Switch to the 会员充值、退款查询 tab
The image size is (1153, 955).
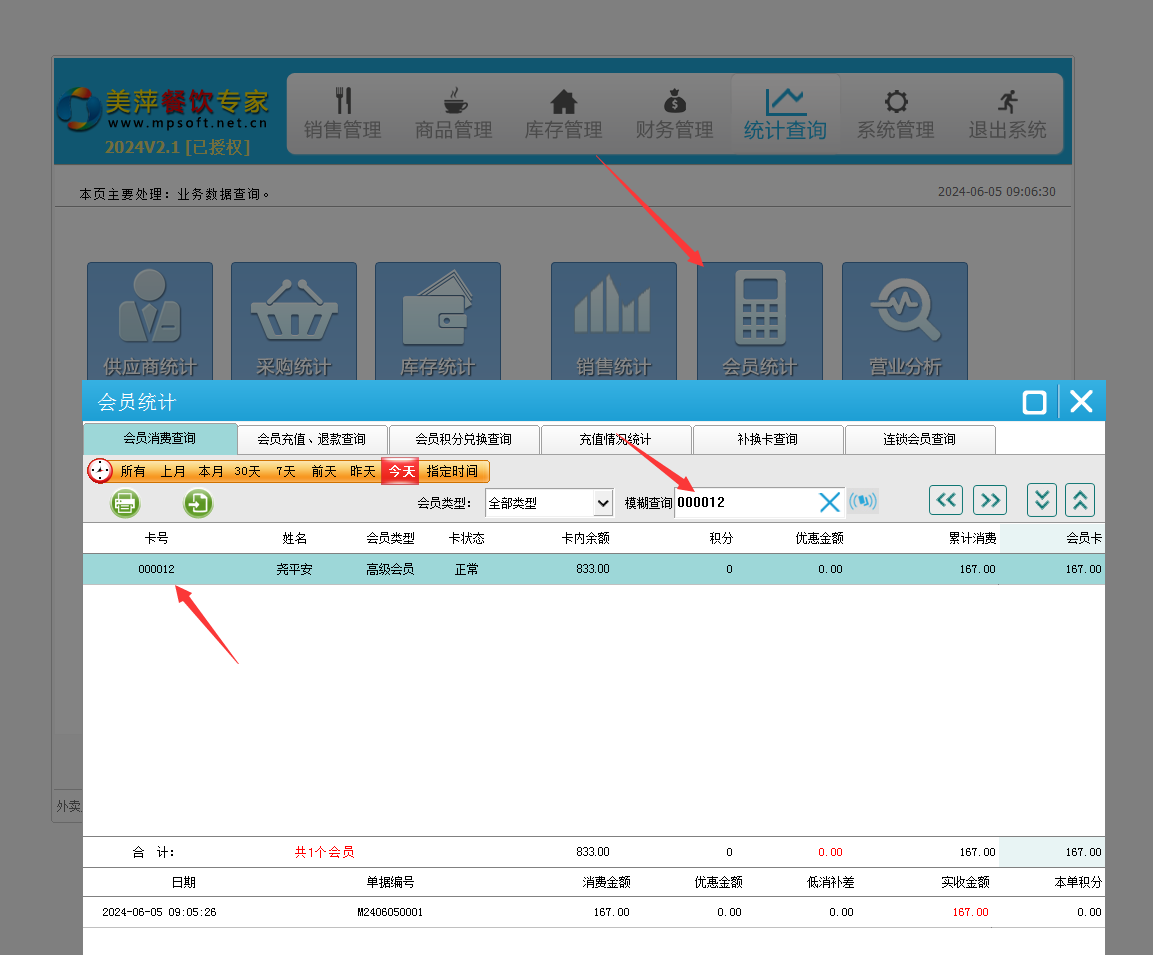tap(312, 439)
